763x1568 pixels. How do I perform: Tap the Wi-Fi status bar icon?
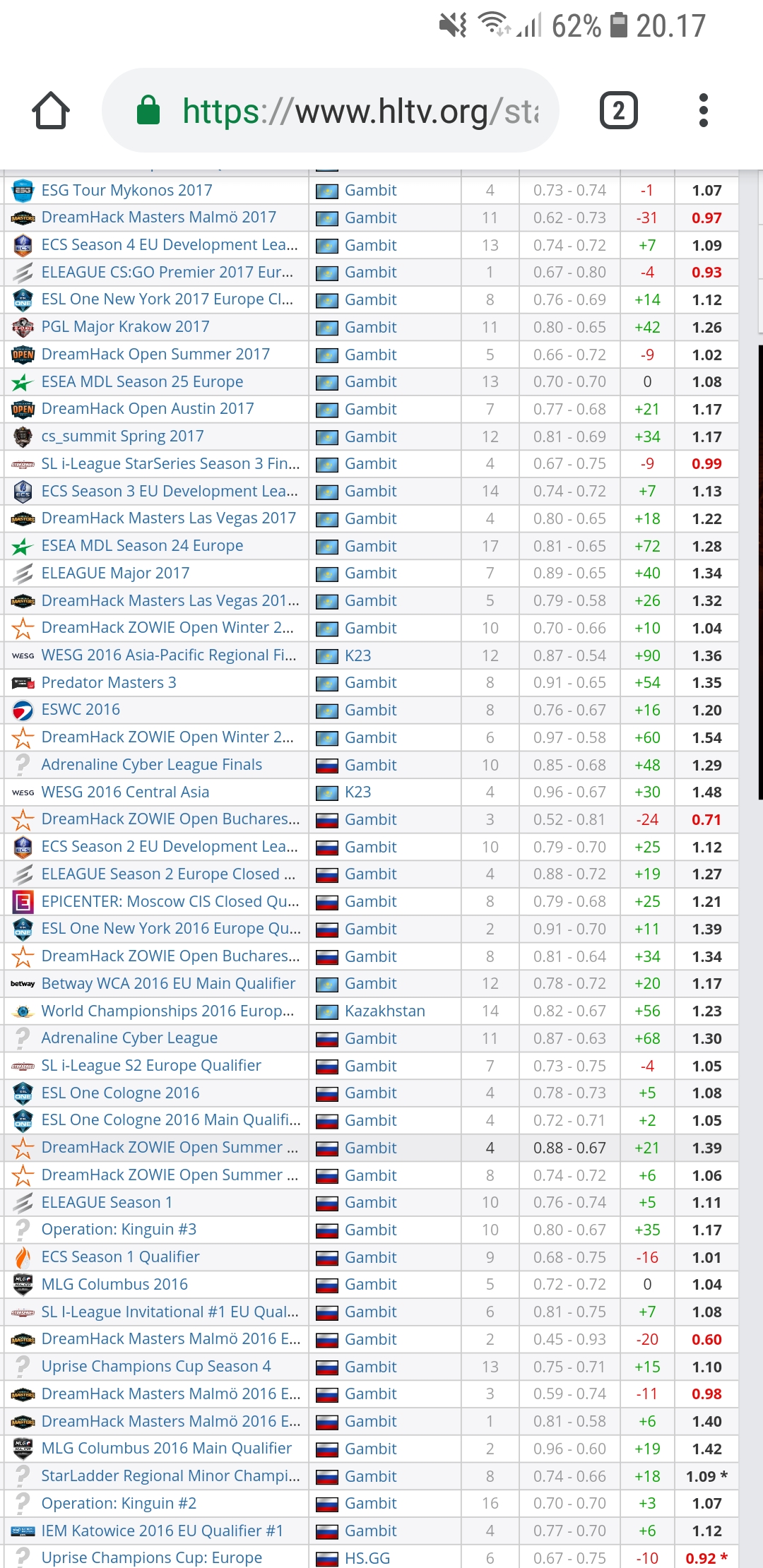(x=494, y=25)
